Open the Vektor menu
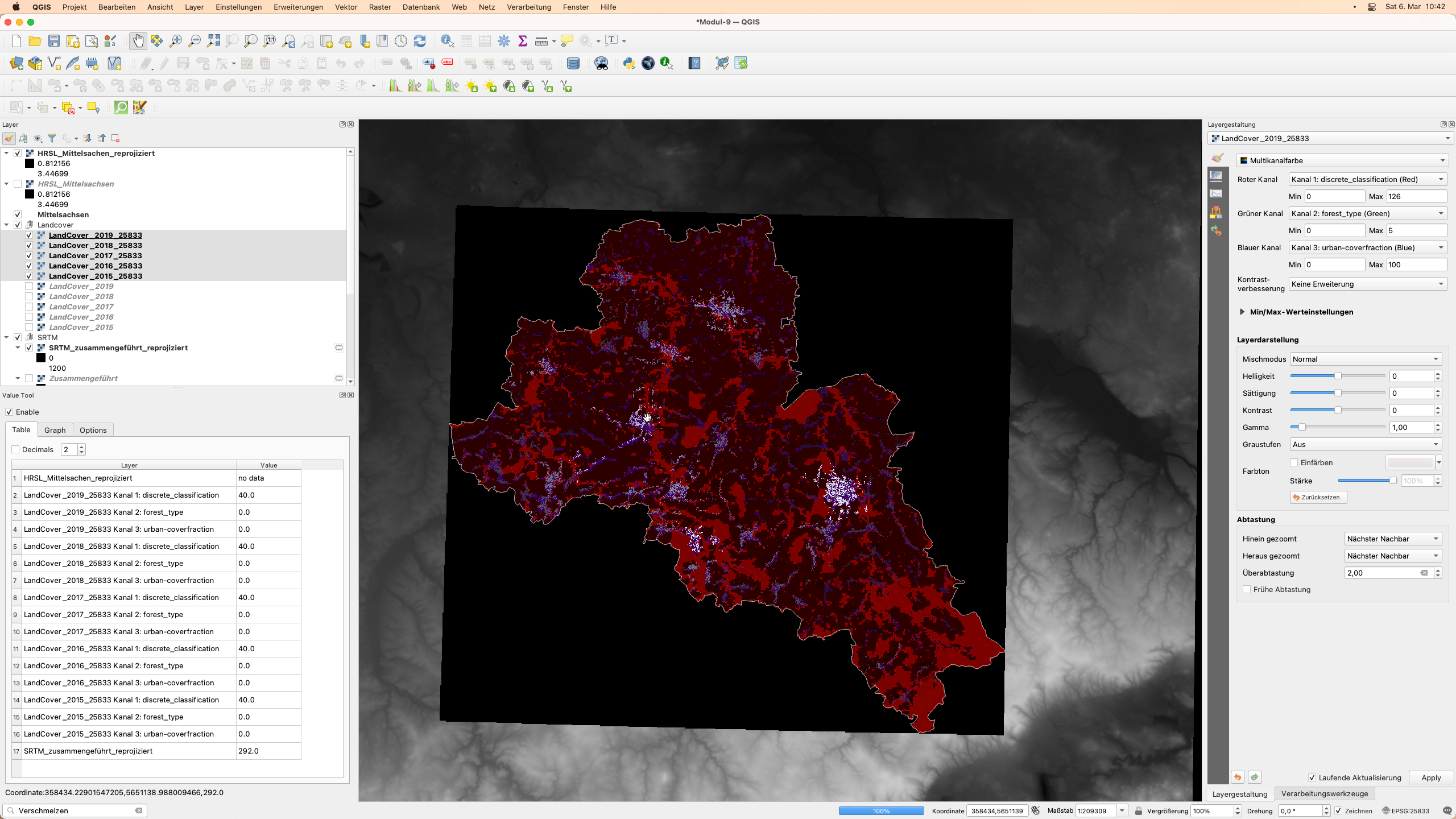 [346, 7]
